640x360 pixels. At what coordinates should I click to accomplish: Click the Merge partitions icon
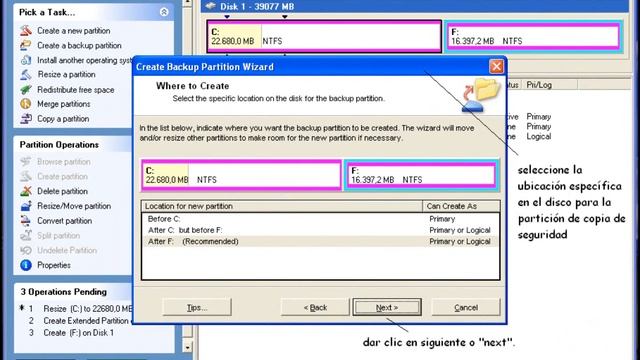coord(26,104)
